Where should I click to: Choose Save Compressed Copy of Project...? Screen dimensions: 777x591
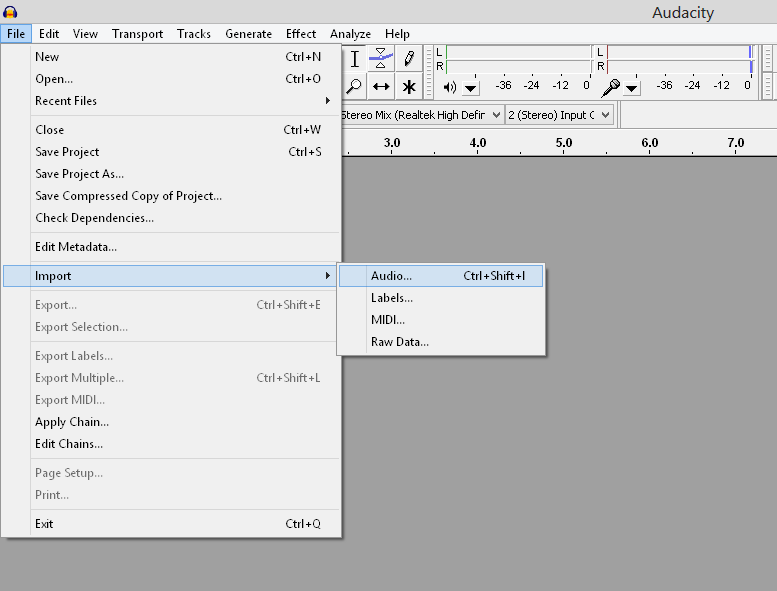point(171,196)
